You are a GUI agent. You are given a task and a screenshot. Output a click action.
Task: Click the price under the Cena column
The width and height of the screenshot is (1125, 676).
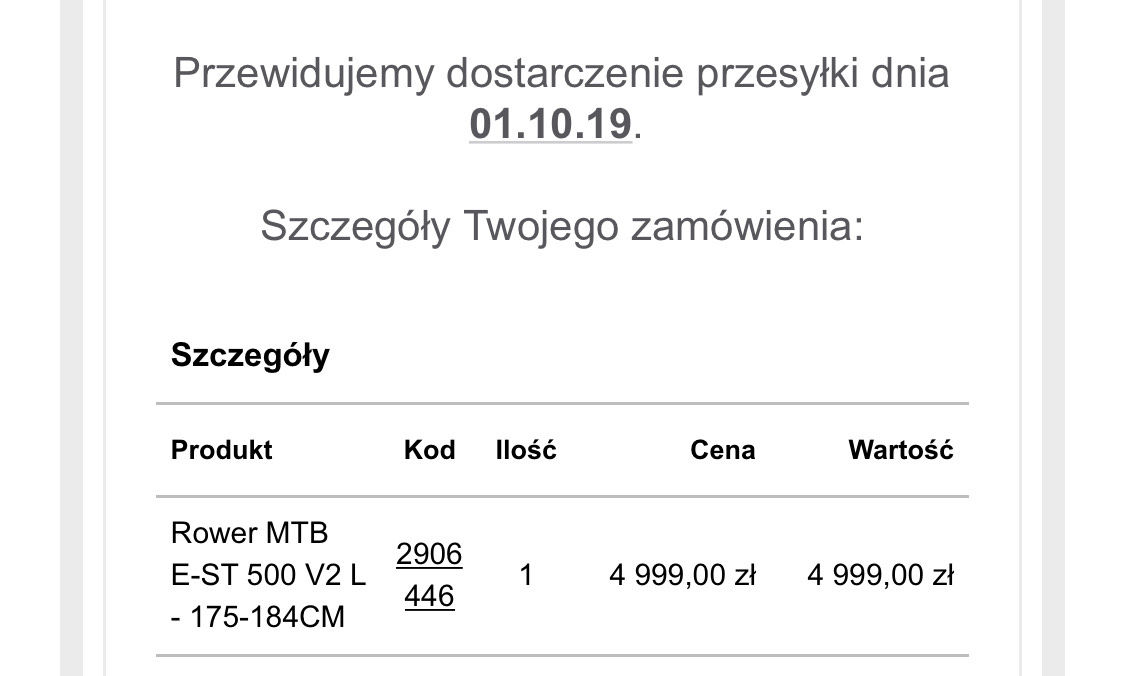pyautogui.click(x=682, y=576)
